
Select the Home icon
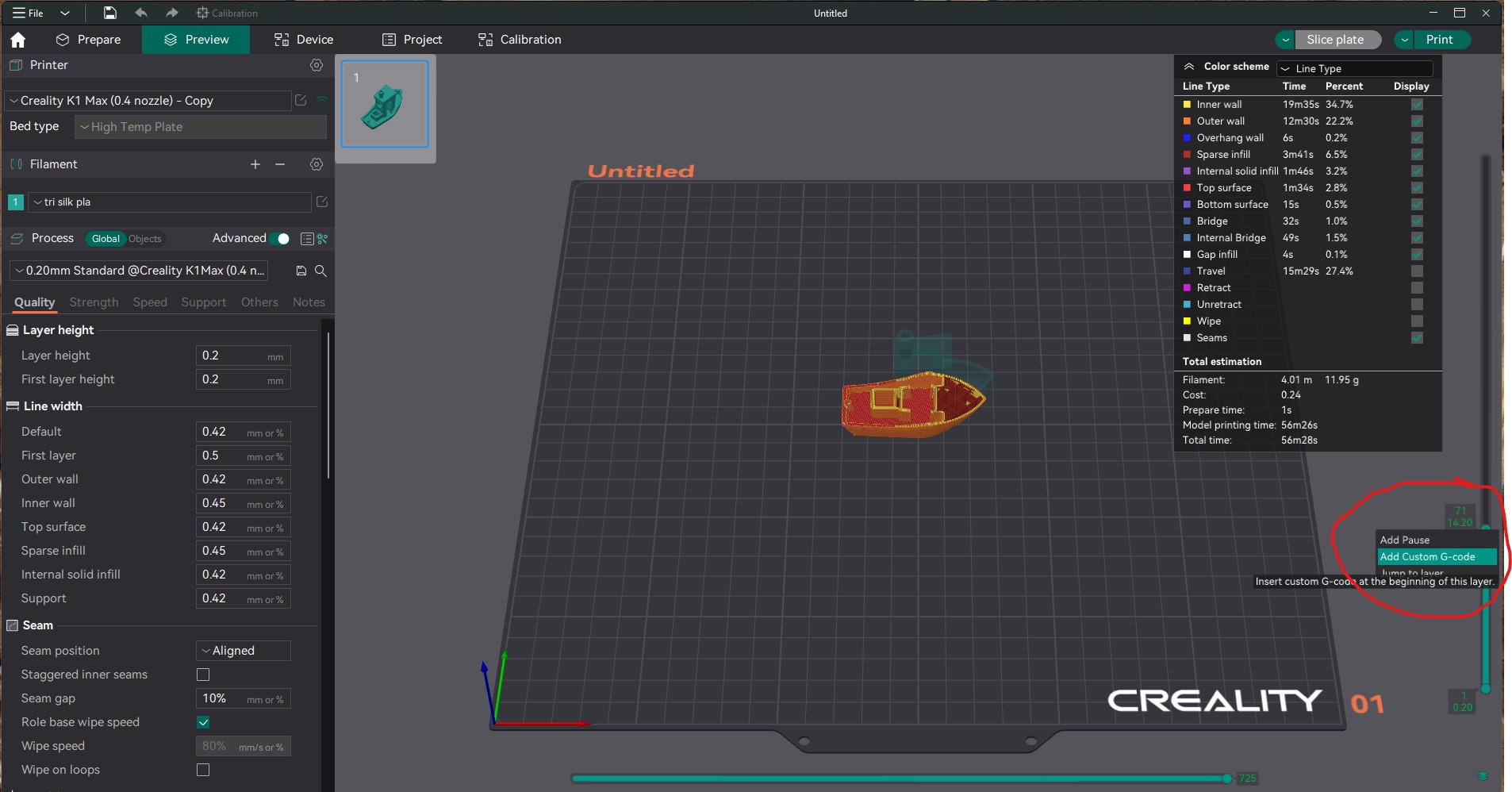point(17,40)
